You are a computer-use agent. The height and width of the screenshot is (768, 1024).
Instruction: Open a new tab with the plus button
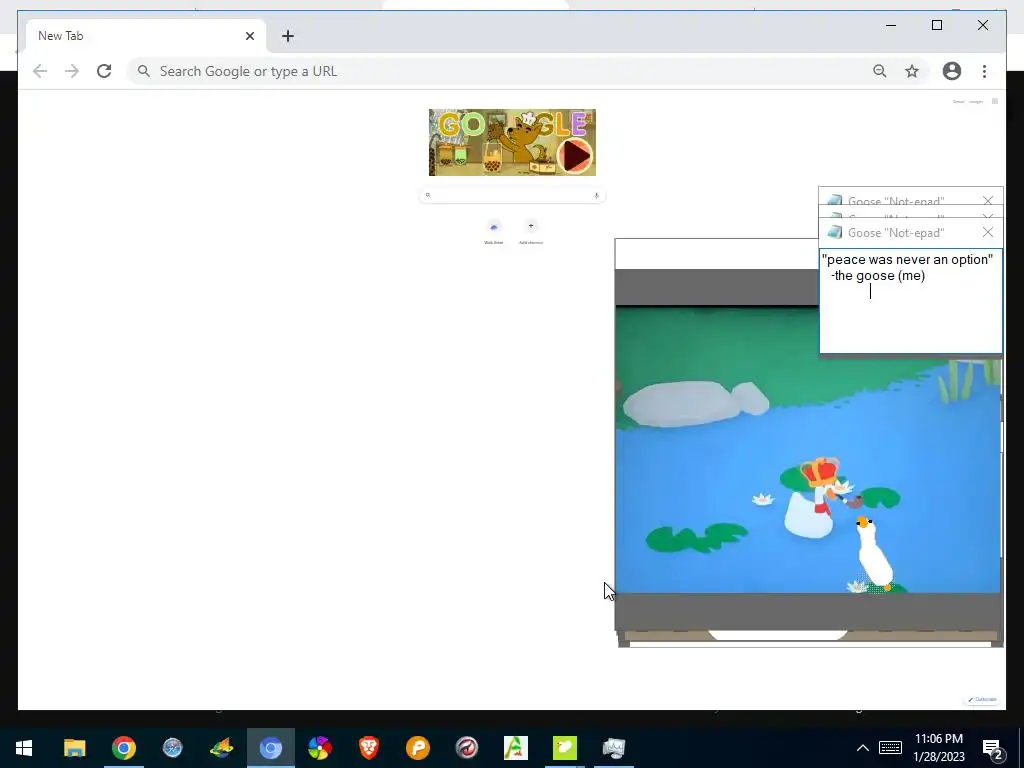288,36
